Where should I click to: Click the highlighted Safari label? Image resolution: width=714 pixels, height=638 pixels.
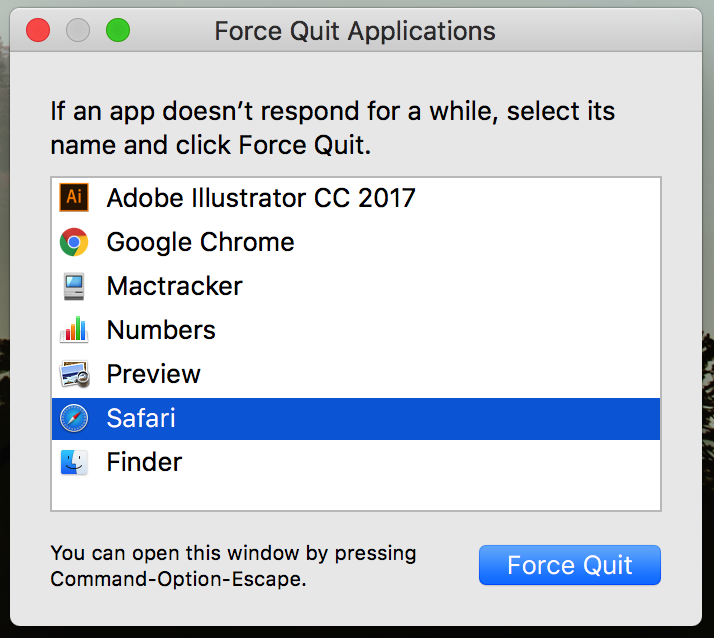coord(141,418)
